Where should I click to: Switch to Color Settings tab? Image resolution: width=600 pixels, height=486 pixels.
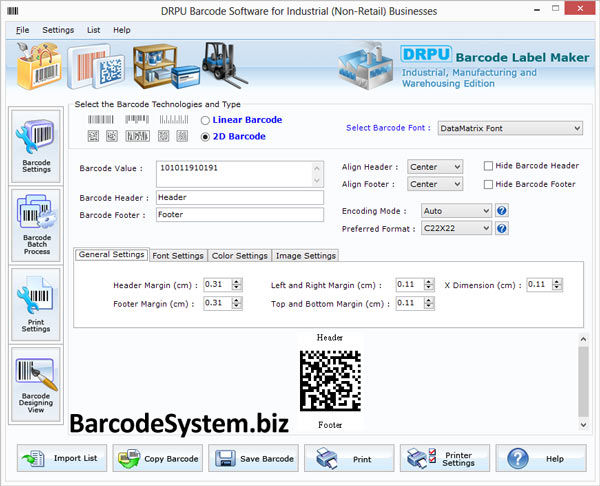[x=240, y=256]
